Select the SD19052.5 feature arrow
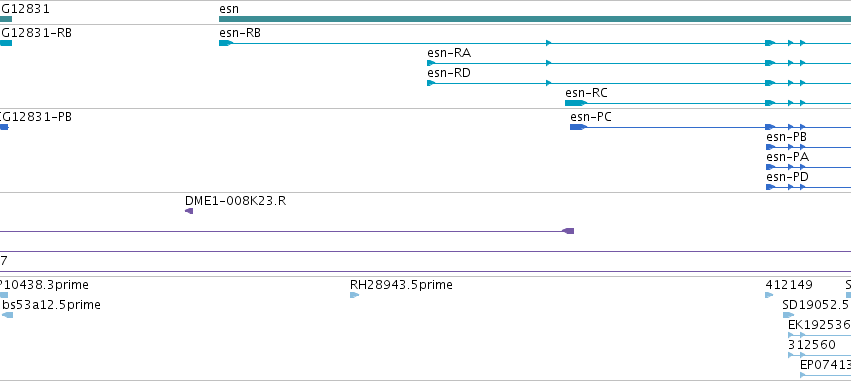This screenshot has height=381, width=851. click(788, 315)
